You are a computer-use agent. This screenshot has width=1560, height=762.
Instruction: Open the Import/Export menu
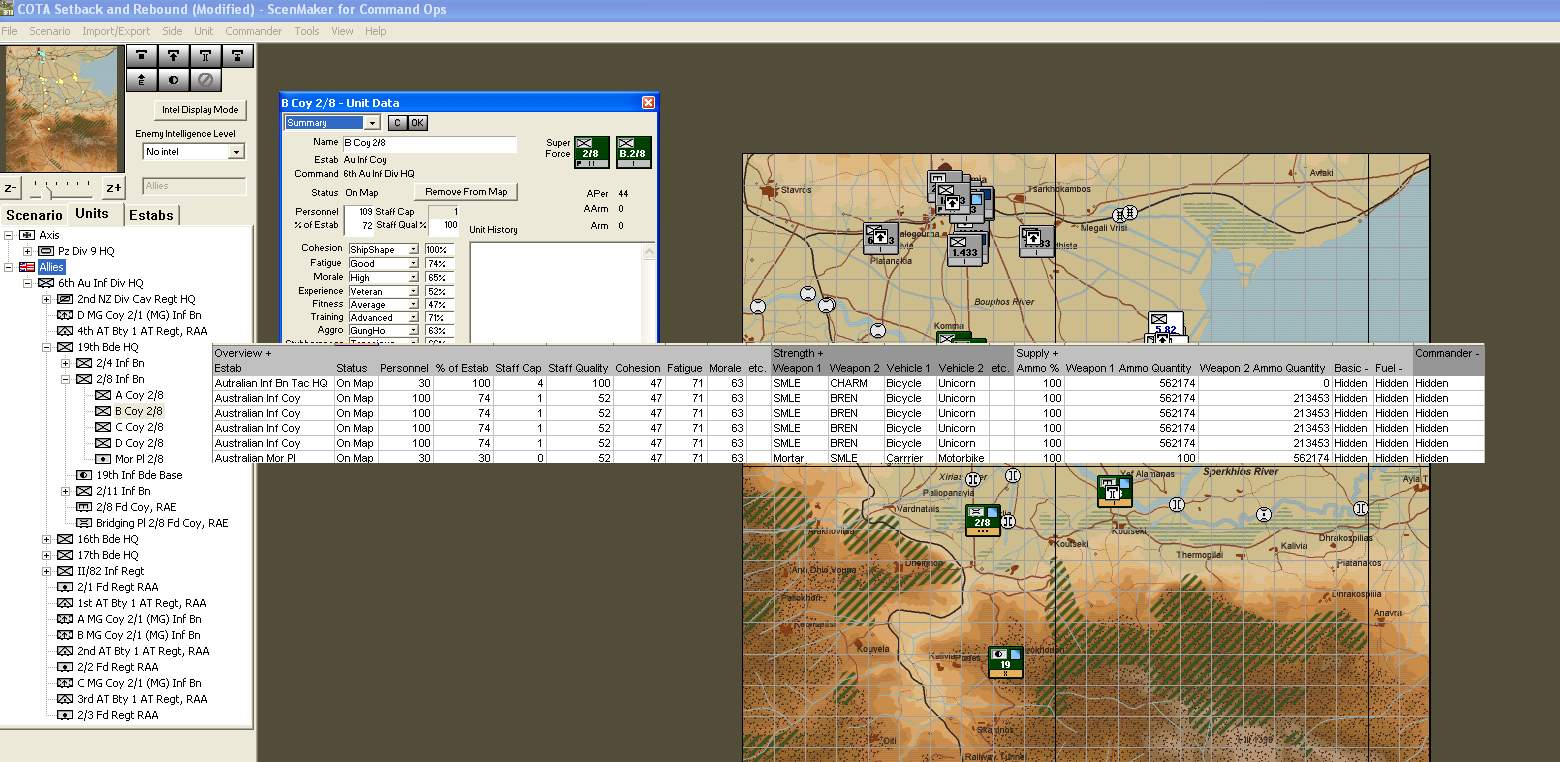click(116, 31)
